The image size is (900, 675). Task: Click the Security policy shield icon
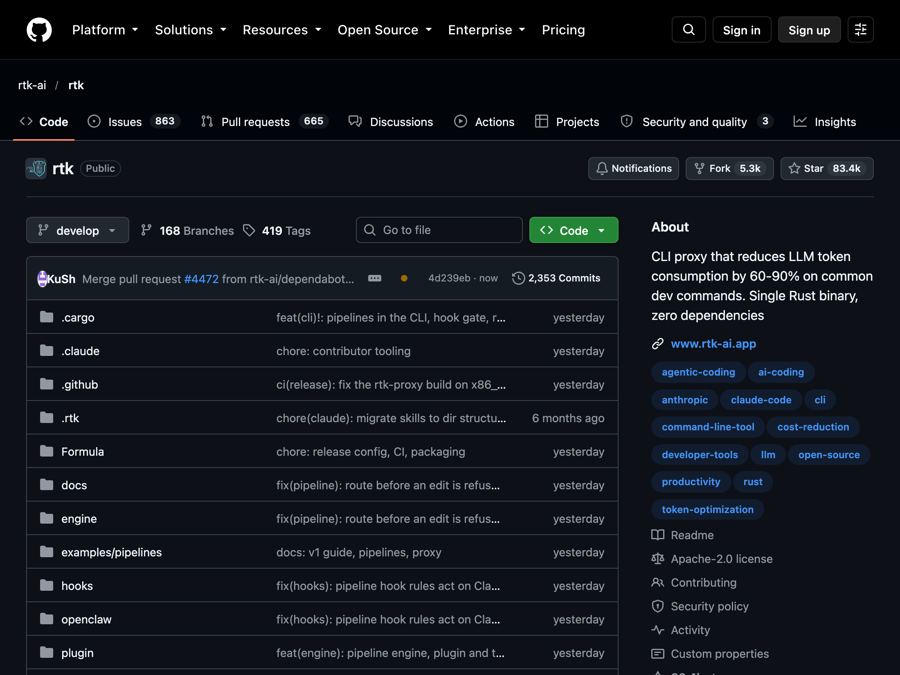(x=658, y=607)
